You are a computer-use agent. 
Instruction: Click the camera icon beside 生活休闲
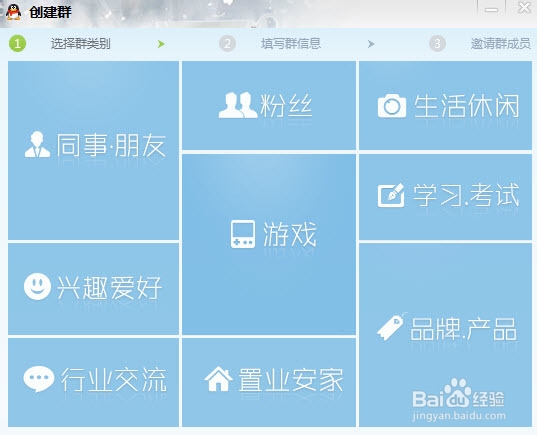click(x=392, y=106)
